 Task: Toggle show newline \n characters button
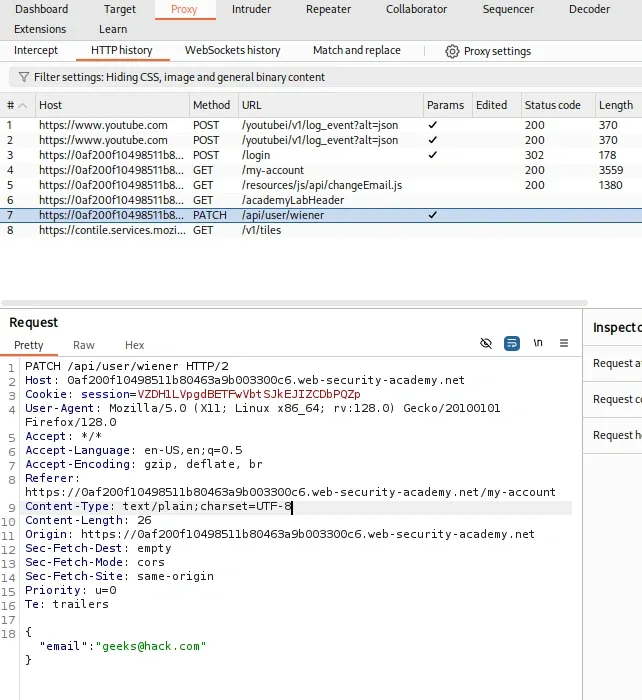[538, 343]
